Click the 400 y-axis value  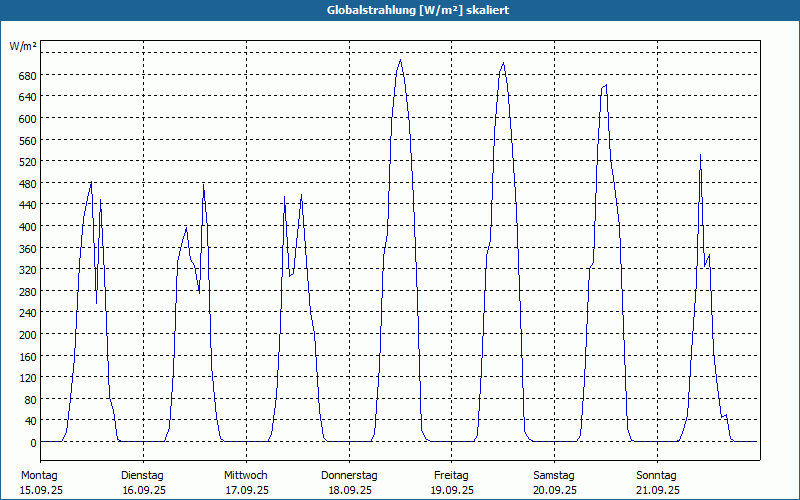[x=28, y=227]
